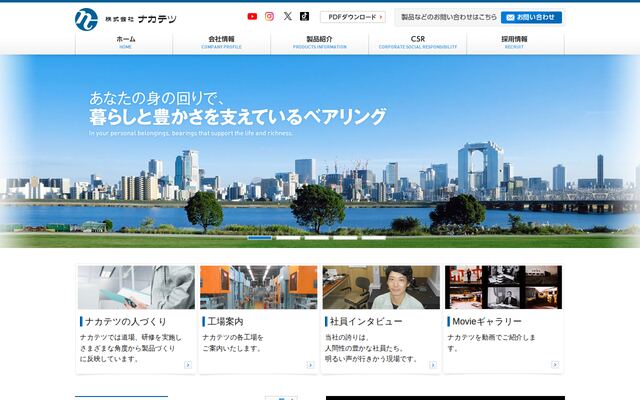Image resolution: width=640 pixels, height=400 pixels.
Task: Click arrow icon in 工場案内 card
Action: point(310,365)
